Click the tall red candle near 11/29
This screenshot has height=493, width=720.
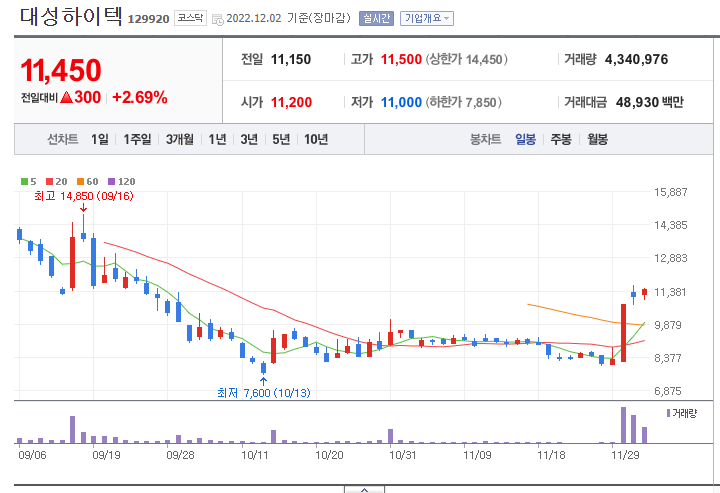click(x=623, y=333)
